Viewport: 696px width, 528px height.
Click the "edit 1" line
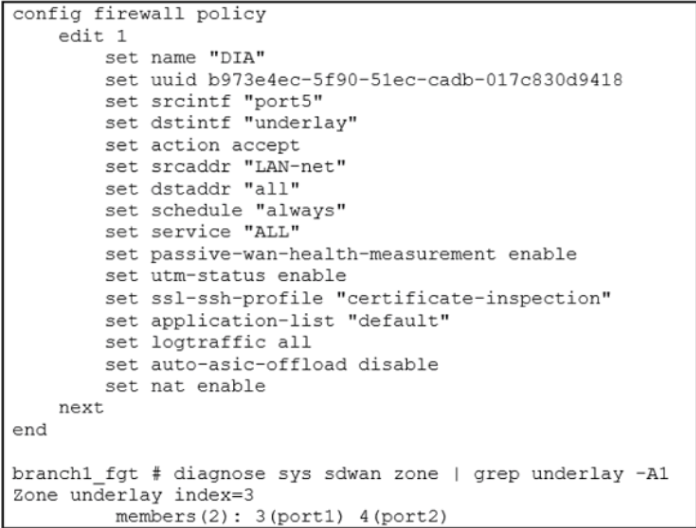[87, 36]
